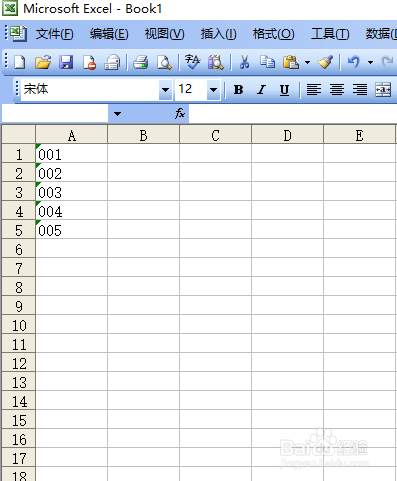Select cell containing 001
397x481 pixels.
coord(72,153)
